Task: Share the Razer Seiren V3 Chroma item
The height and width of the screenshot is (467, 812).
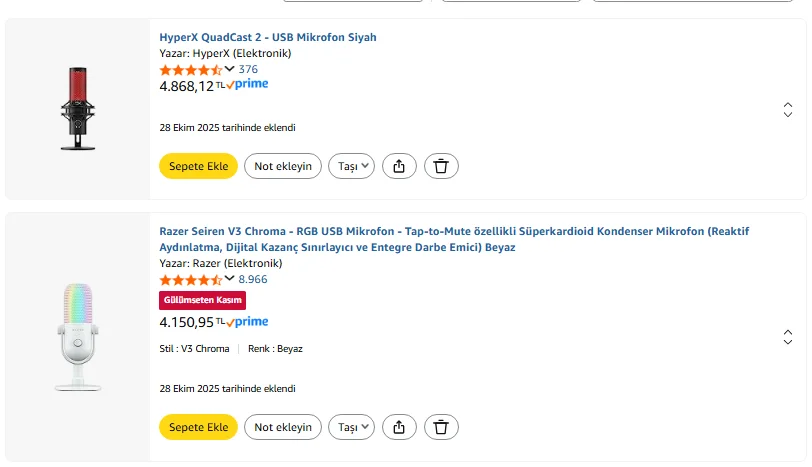Action: pyautogui.click(x=399, y=427)
